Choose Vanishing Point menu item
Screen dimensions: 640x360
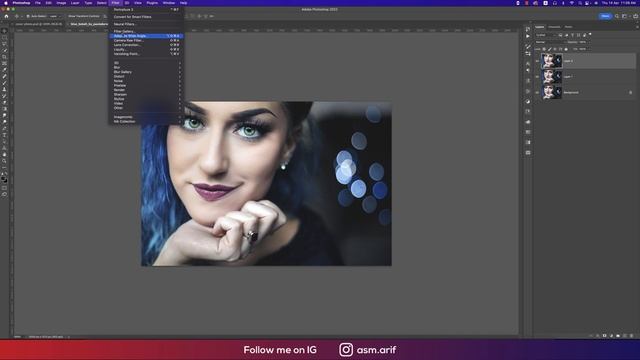147,54
